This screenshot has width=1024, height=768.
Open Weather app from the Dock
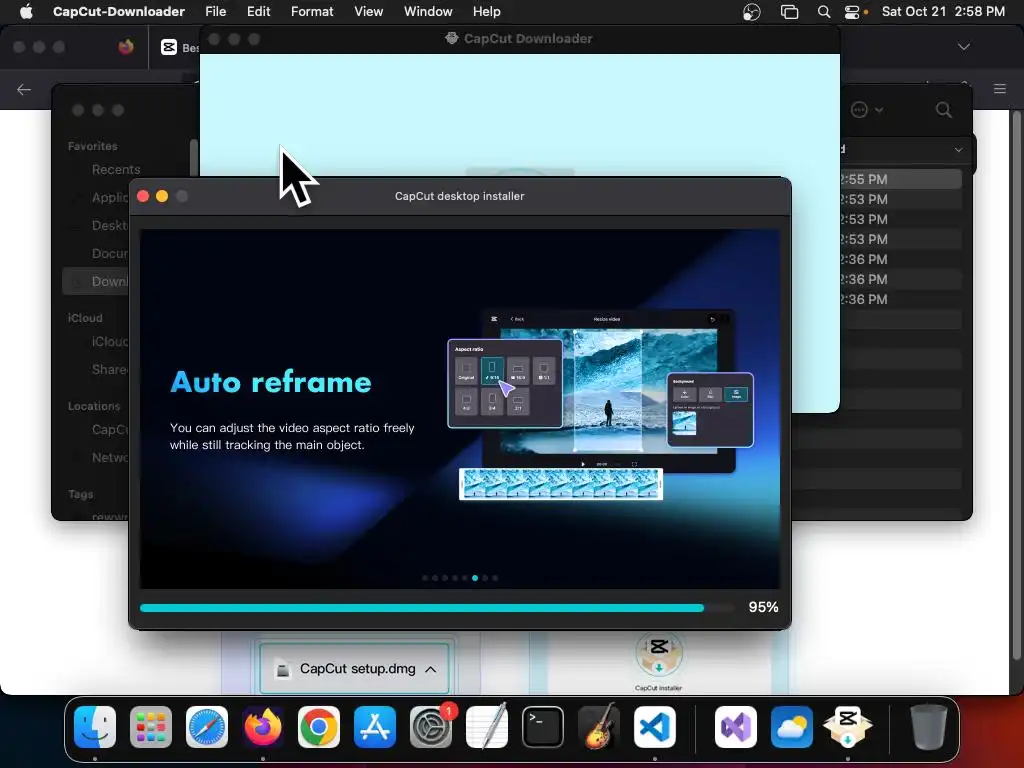tap(792, 727)
